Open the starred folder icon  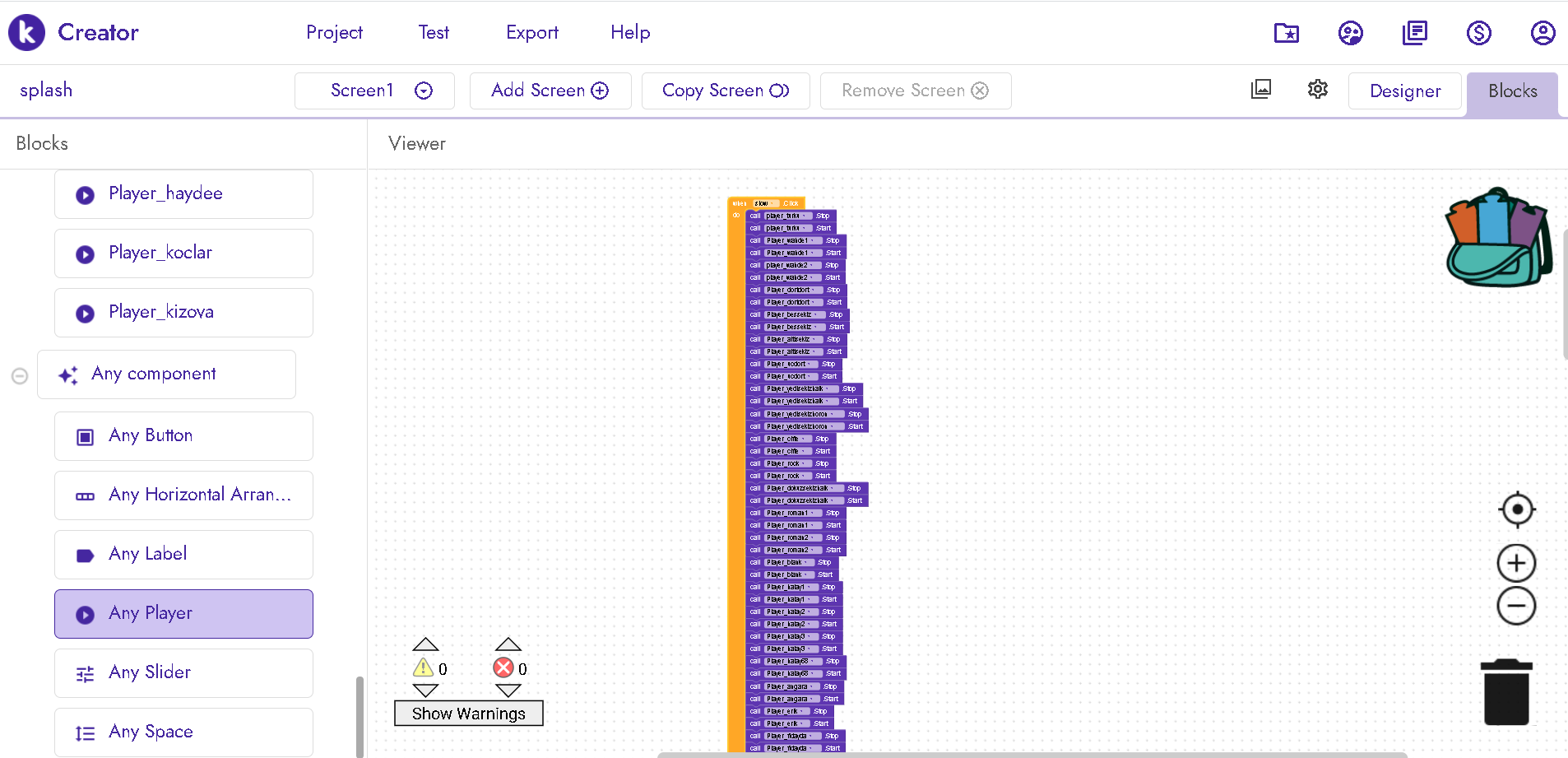coord(1287,33)
